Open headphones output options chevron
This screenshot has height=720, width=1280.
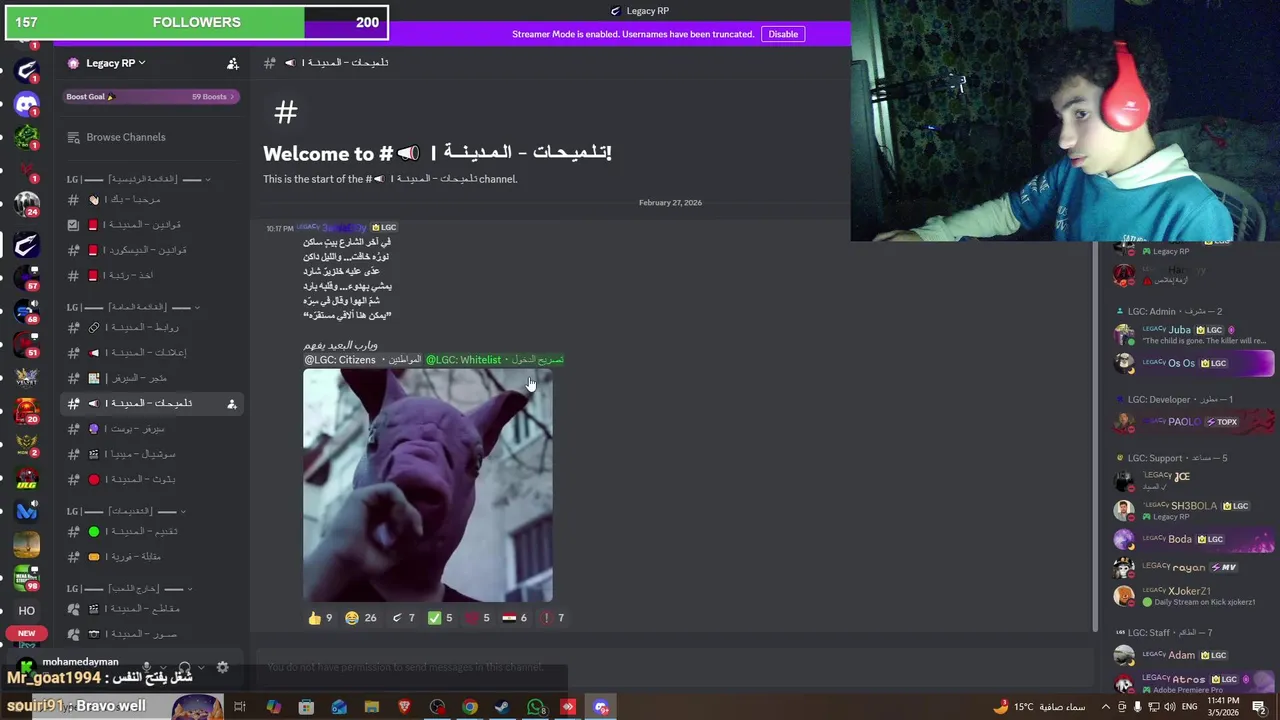coord(201,667)
